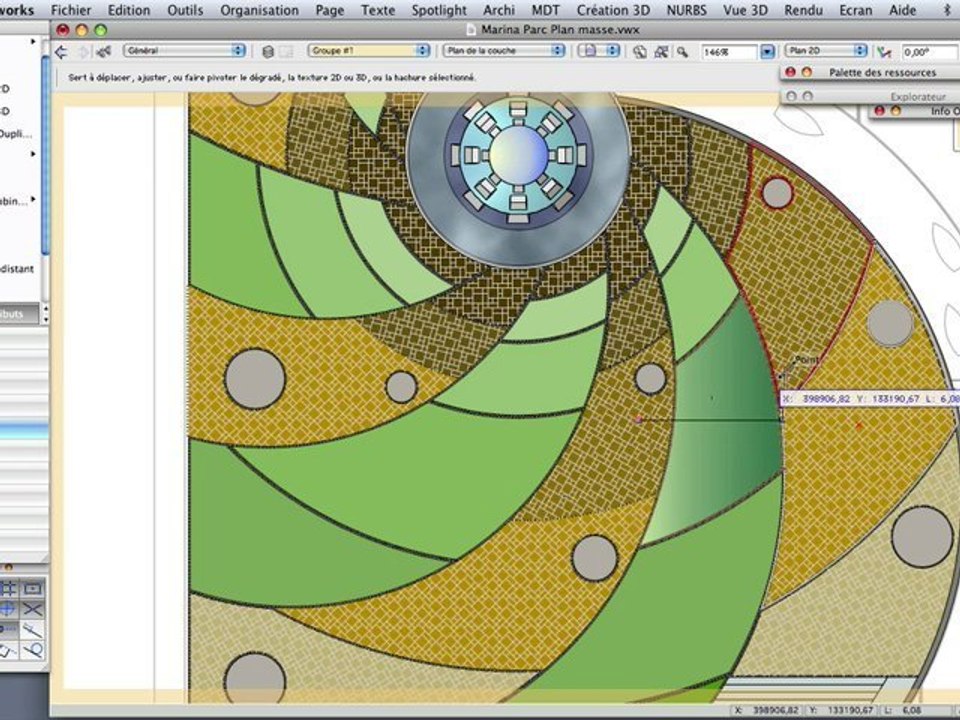Open the Ecran menu
The height and width of the screenshot is (720, 960).
pyautogui.click(x=855, y=10)
